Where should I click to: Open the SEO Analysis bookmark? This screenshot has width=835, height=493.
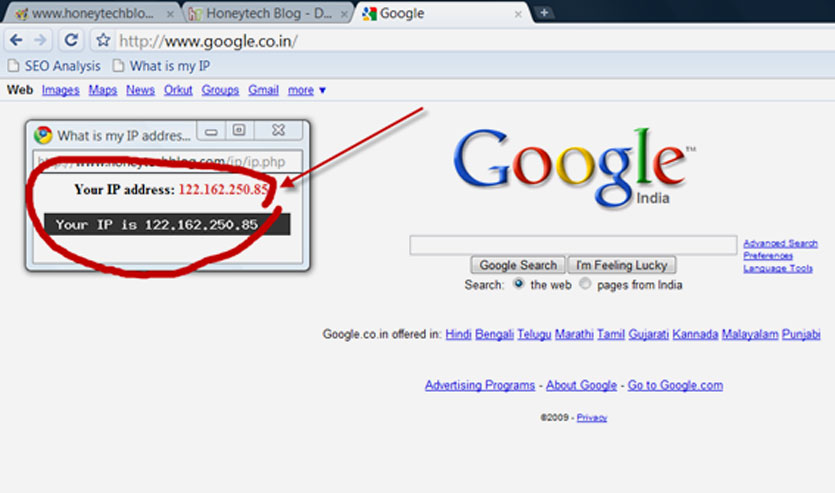[54, 66]
